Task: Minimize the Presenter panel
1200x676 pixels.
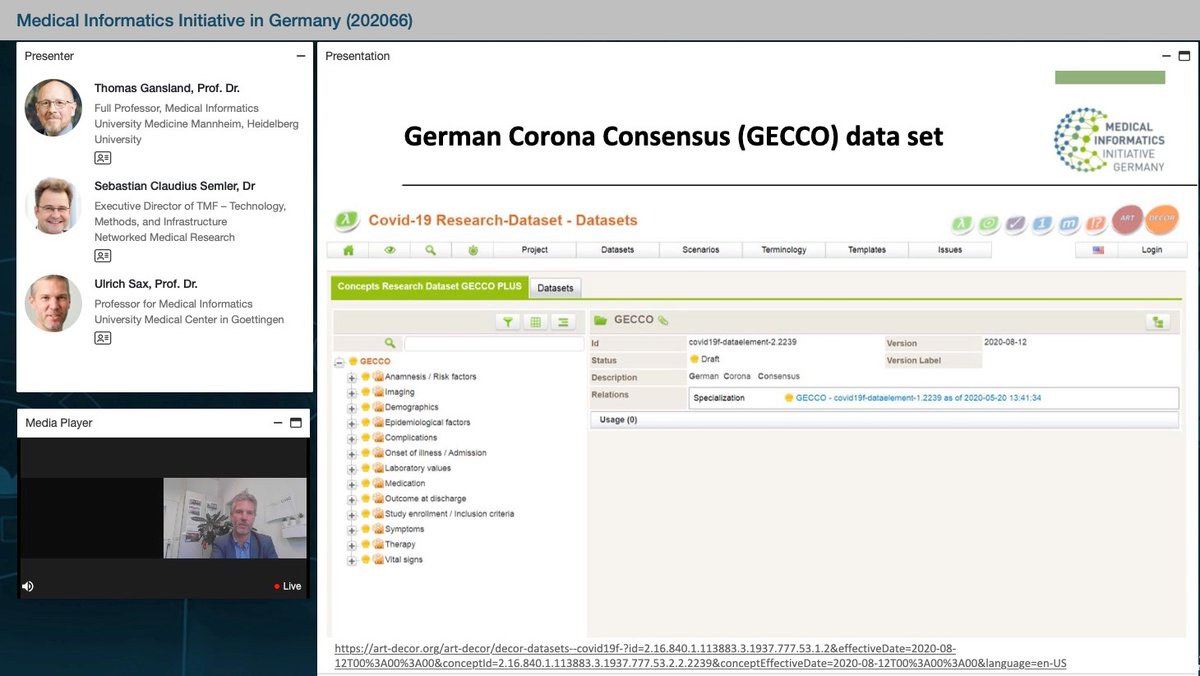Action: point(301,56)
